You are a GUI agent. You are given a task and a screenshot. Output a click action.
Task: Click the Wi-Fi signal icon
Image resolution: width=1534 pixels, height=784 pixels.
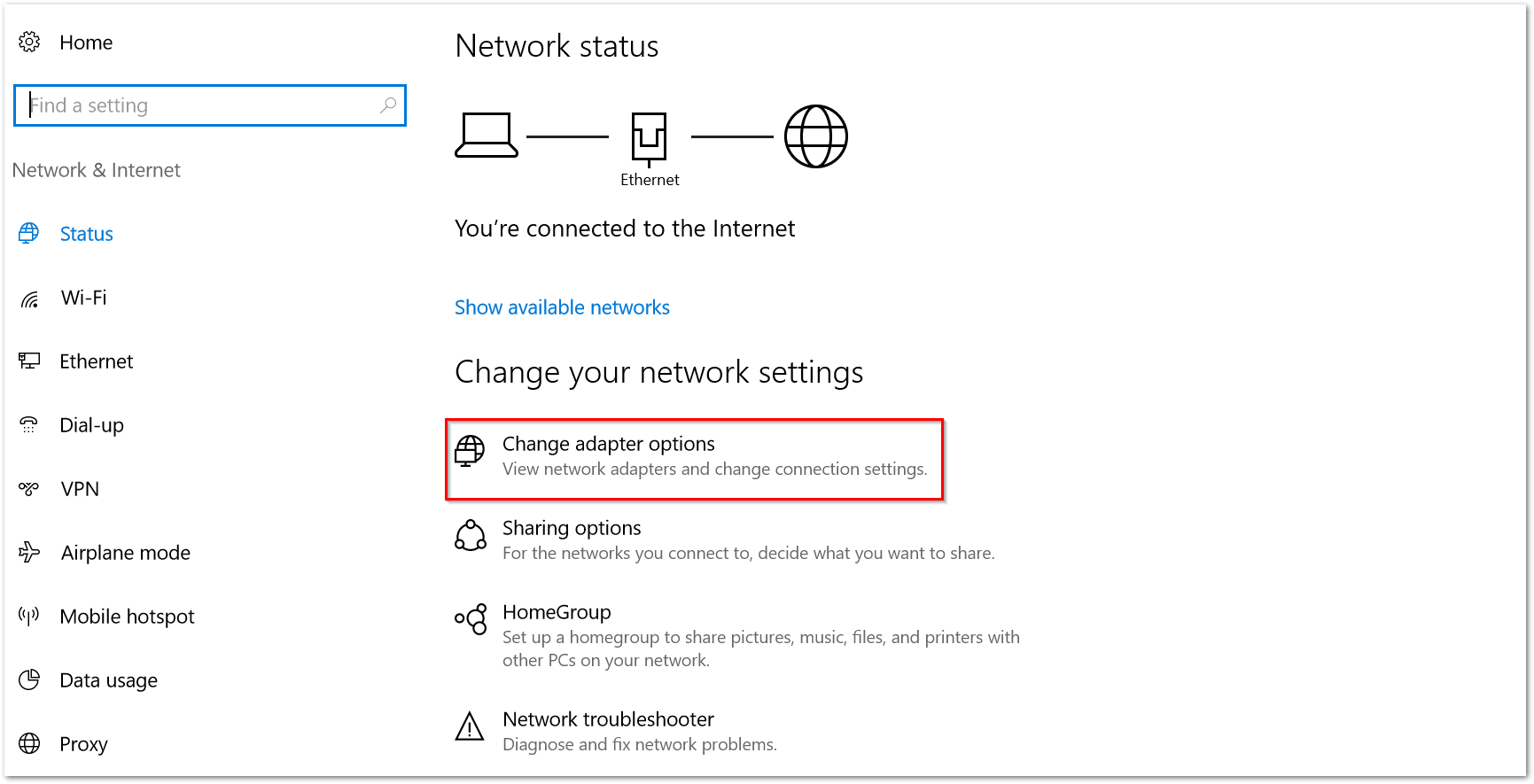pyautogui.click(x=29, y=299)
